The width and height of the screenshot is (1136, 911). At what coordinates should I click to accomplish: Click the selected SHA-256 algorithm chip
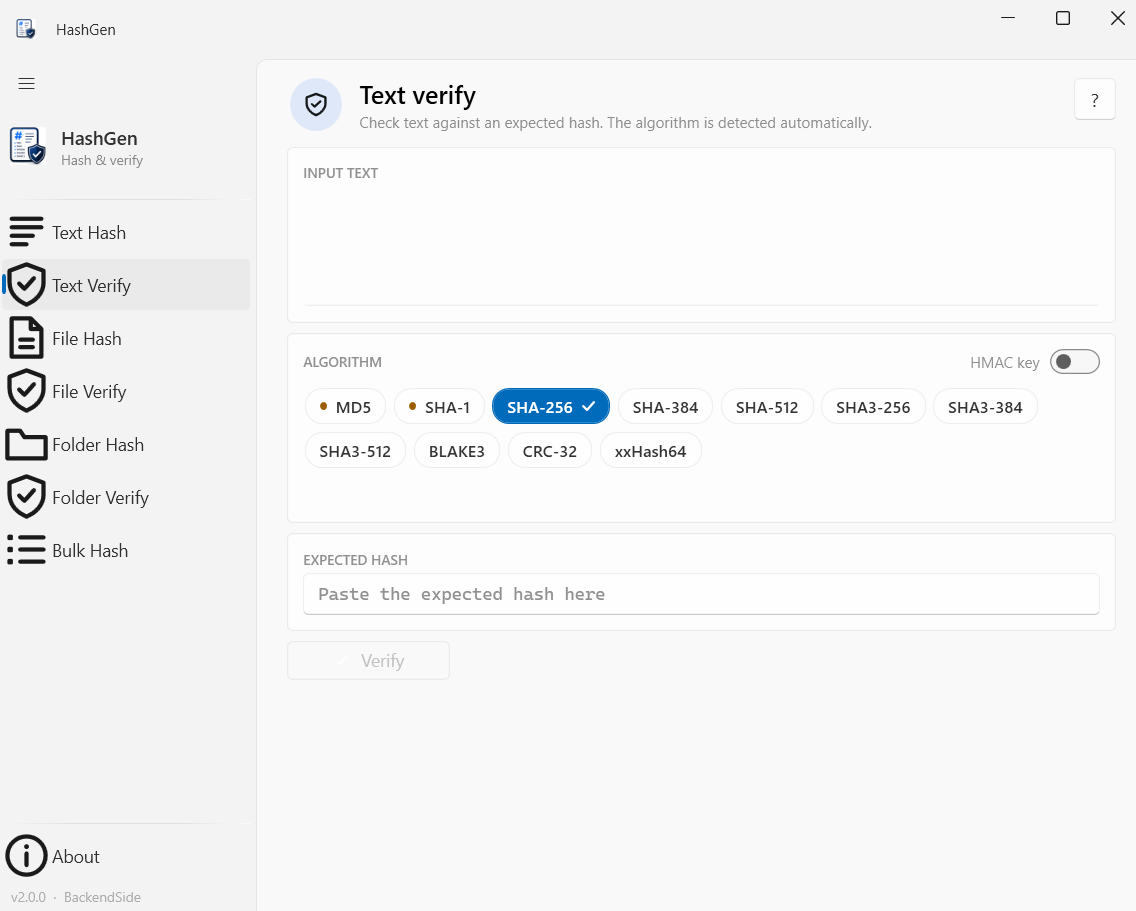tap(551, 407)
